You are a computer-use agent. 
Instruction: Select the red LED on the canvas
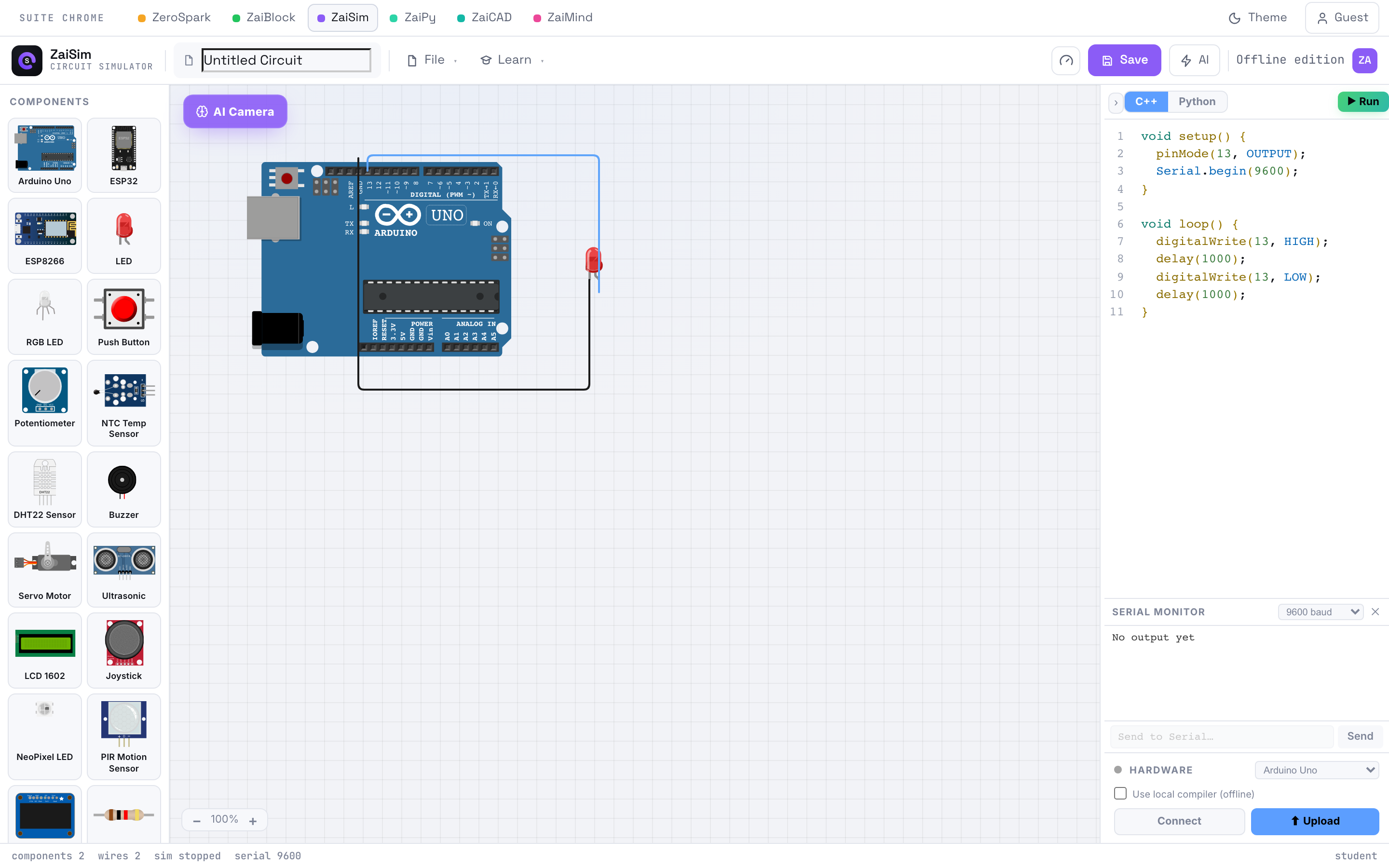[594, 262]
